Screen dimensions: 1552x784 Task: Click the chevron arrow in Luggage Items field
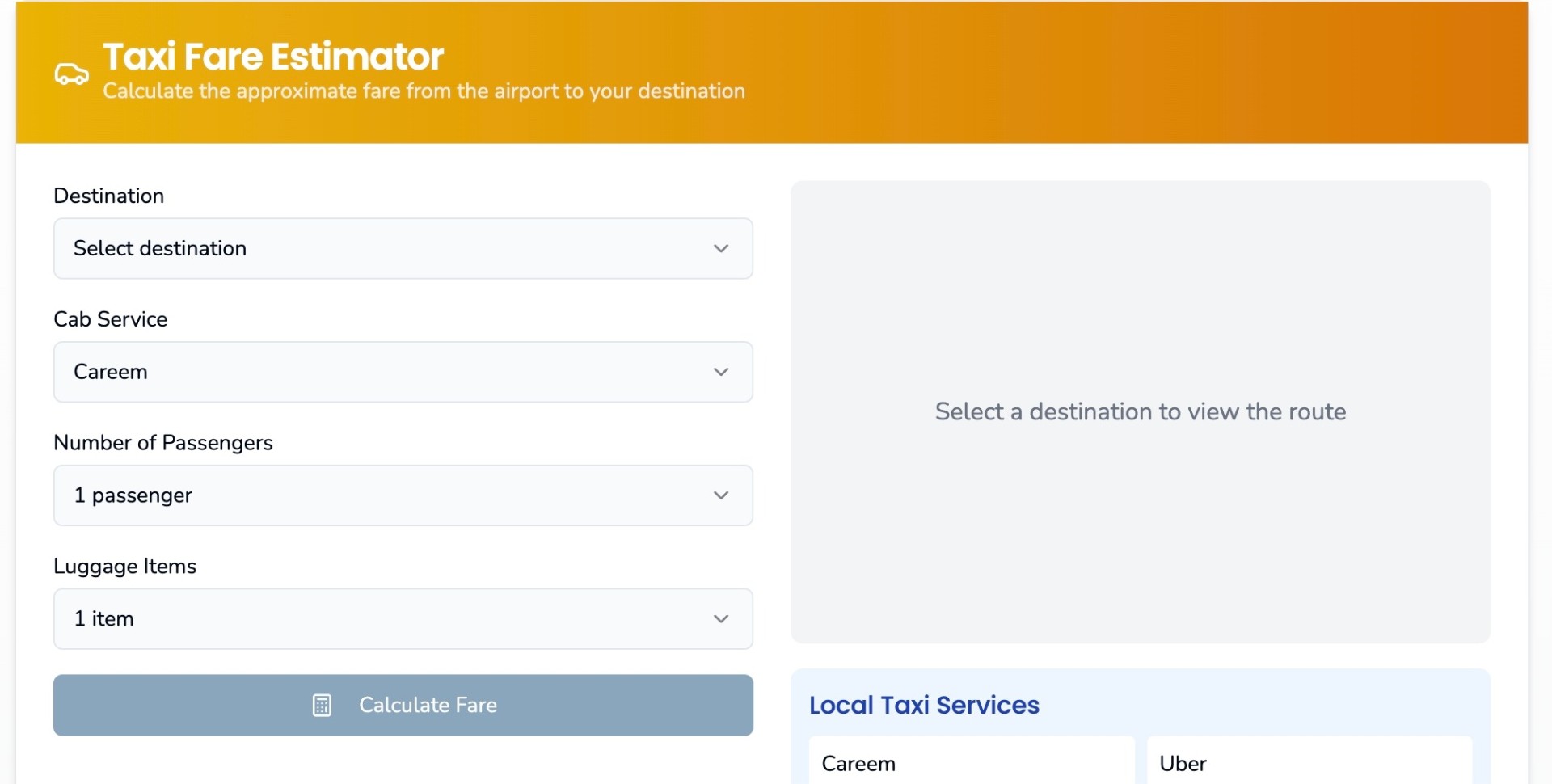(721, 619)
